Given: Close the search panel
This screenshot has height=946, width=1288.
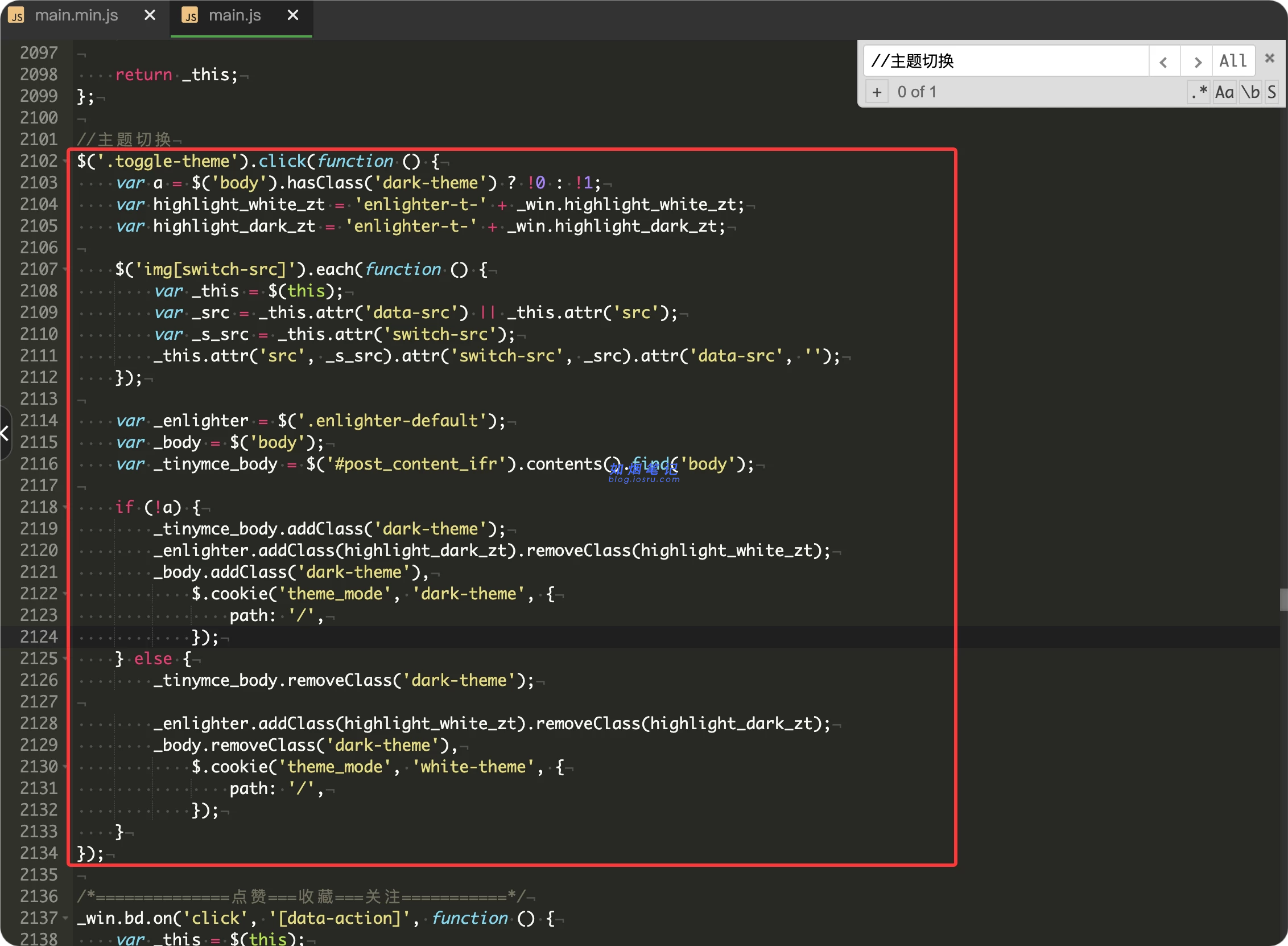Looking at the screenshot, I should pyautogui.click(x=1270, y=59).
